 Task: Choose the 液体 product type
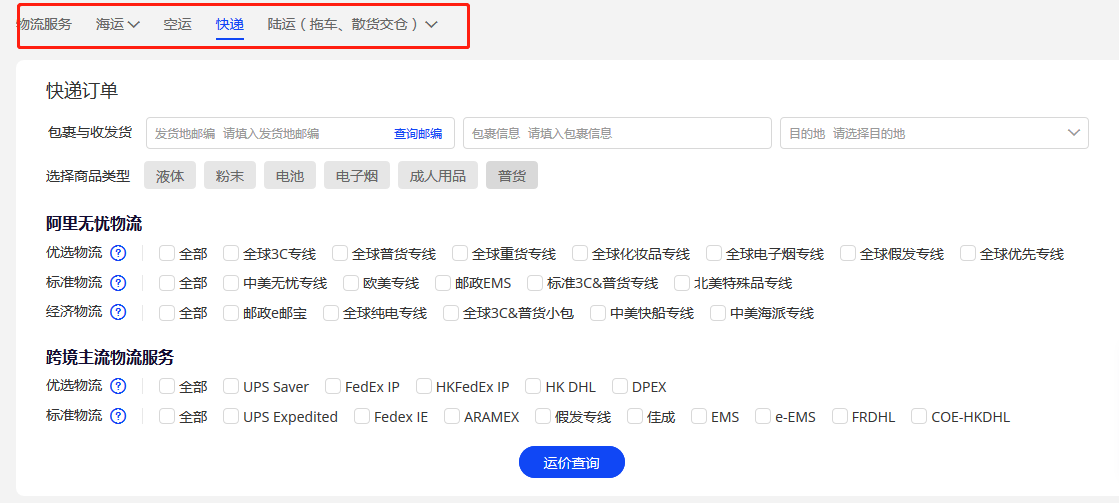(170, 176)
